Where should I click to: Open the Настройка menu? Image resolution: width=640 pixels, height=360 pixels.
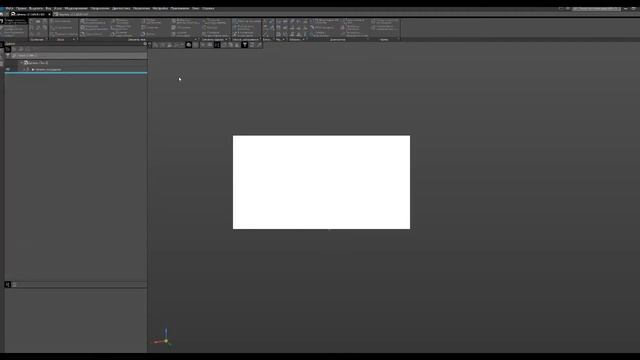coord(160,8)
